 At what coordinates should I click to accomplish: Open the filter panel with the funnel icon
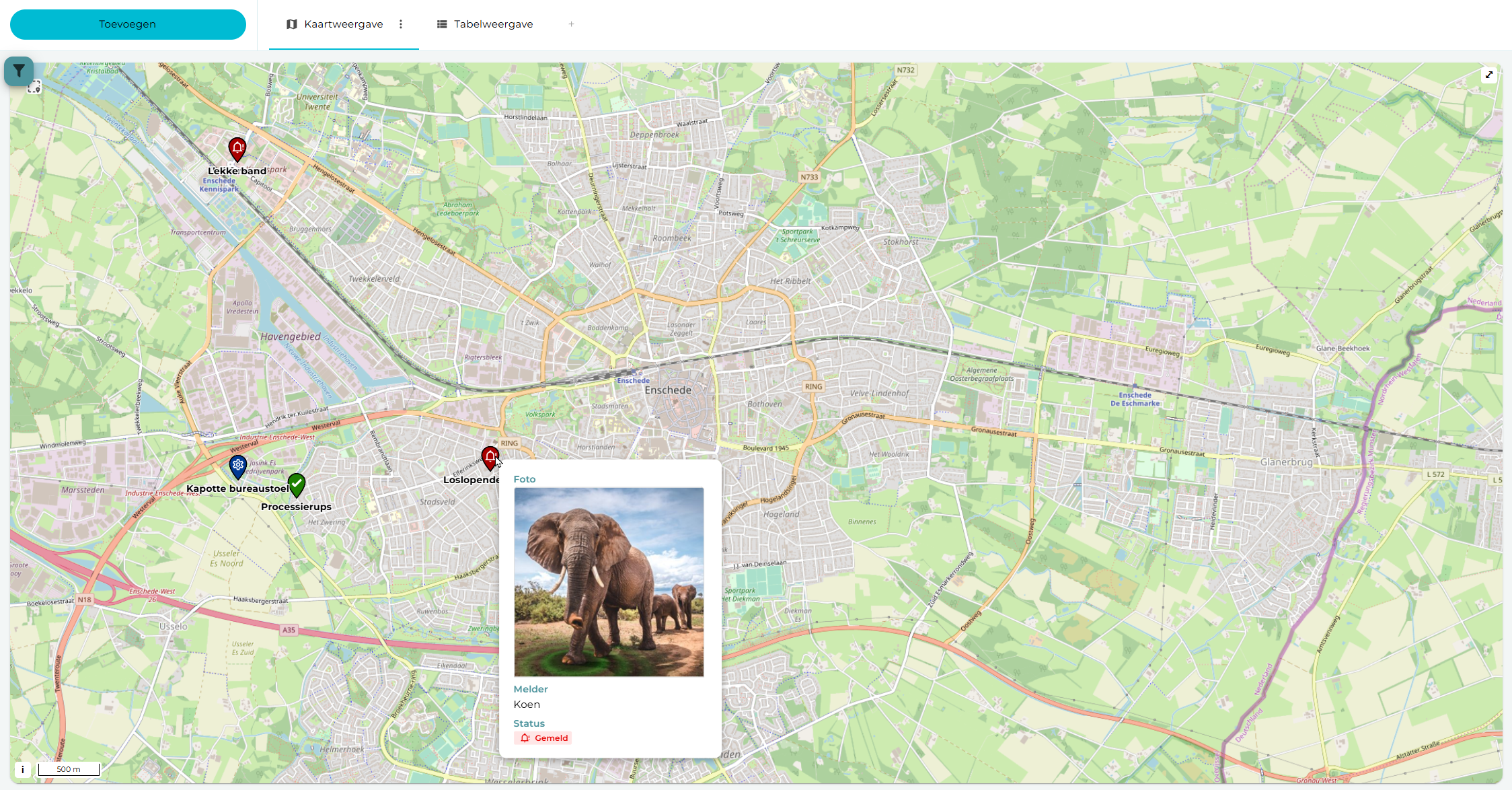[18, 71]
